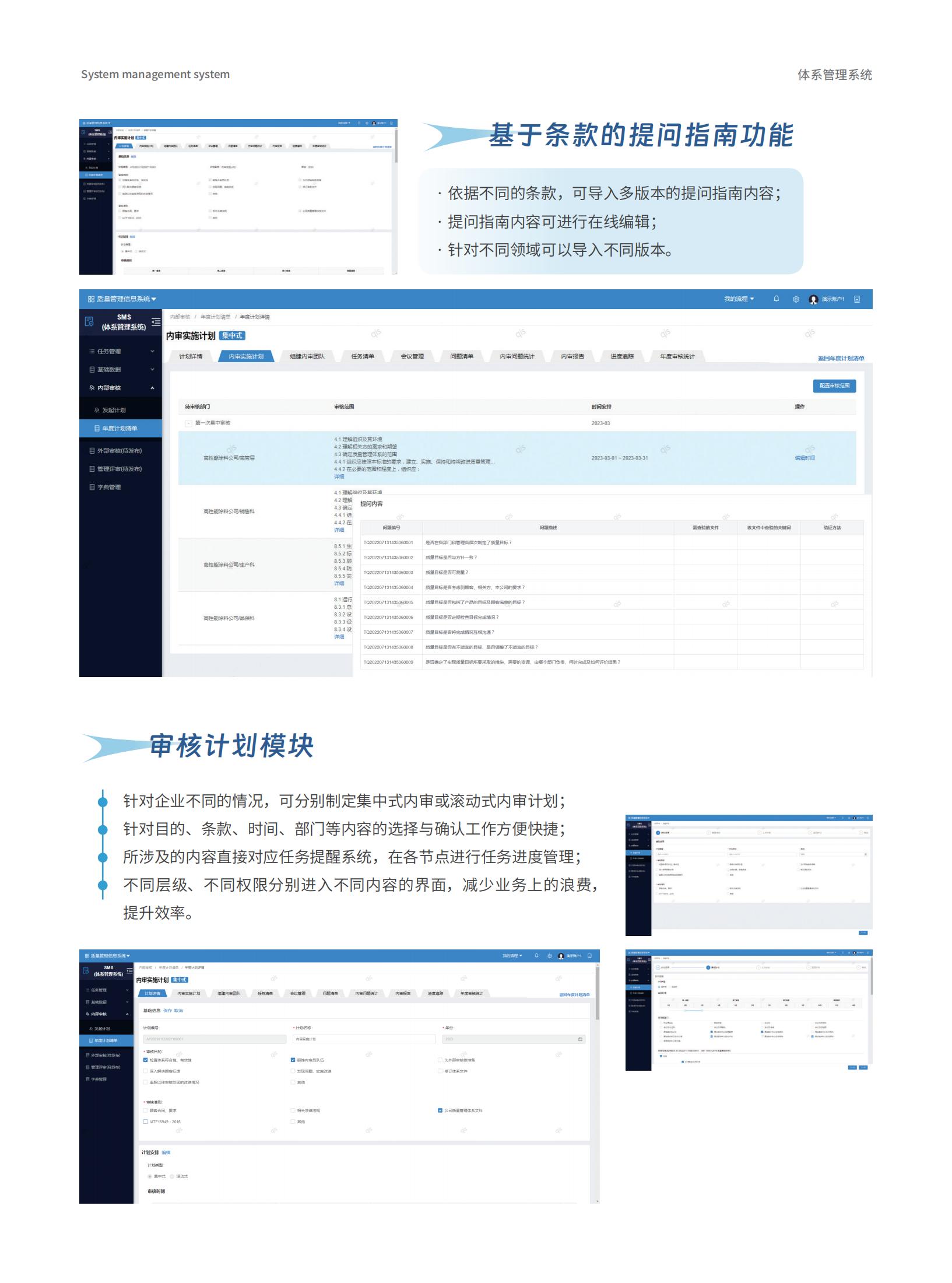Screen dimensions: 952x1283
Task: Switch to 会议管理 tab in the center screenshot
Action: pos(412,356)
